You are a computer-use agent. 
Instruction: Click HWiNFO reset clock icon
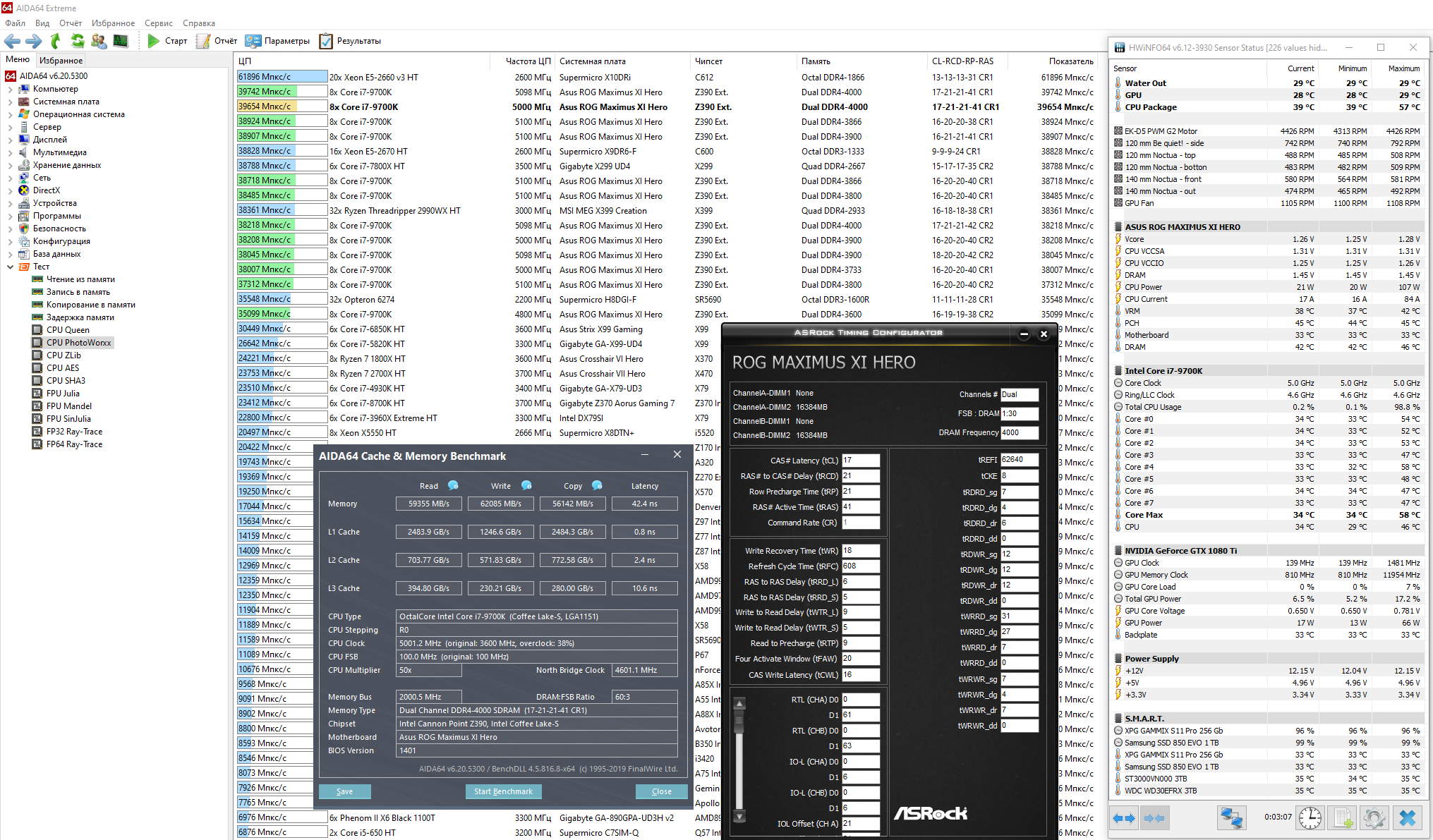pos(1310,817)
